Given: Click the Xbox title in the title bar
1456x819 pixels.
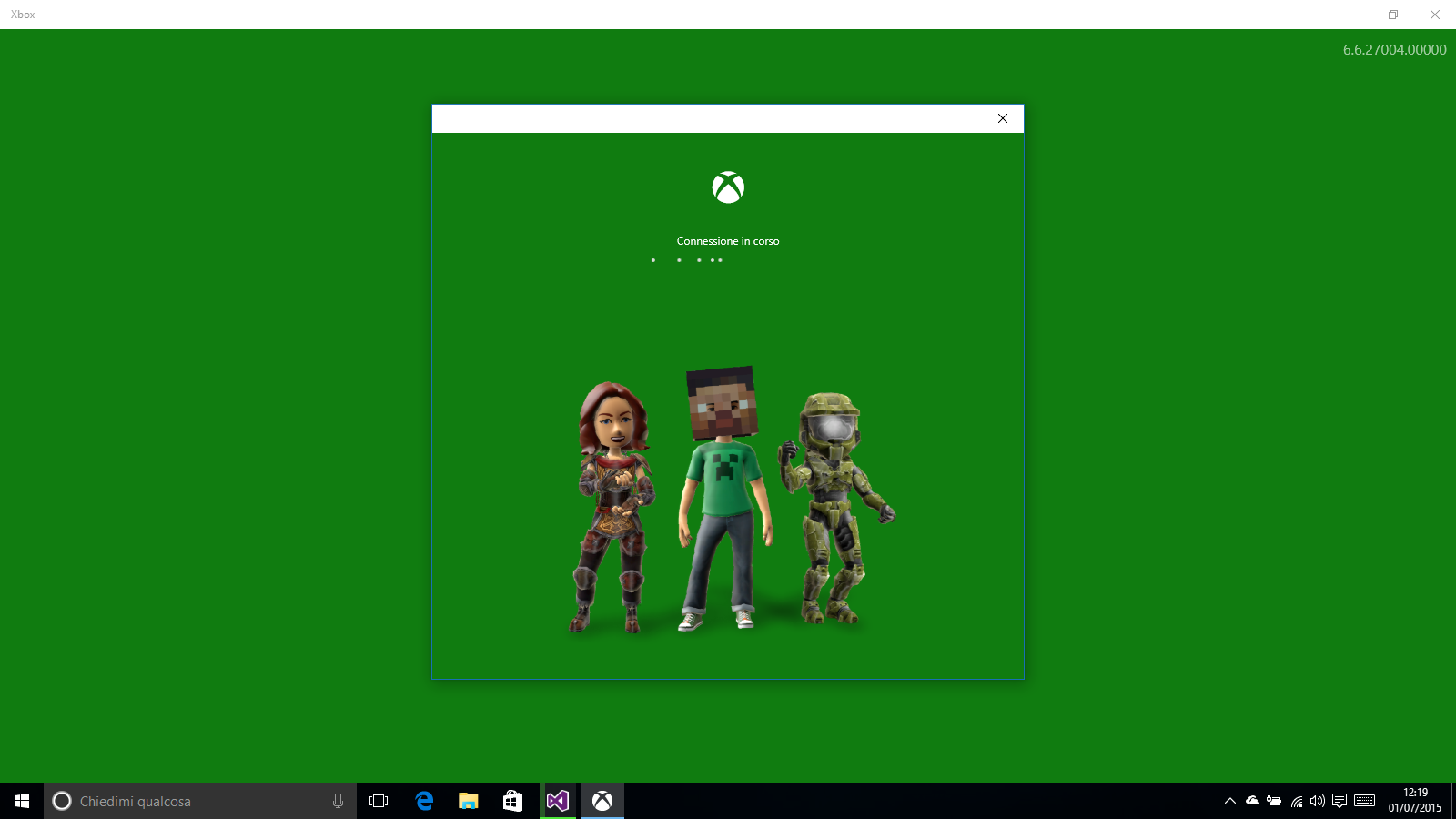Looking at the screenshot, I should (x=23, y=15).
